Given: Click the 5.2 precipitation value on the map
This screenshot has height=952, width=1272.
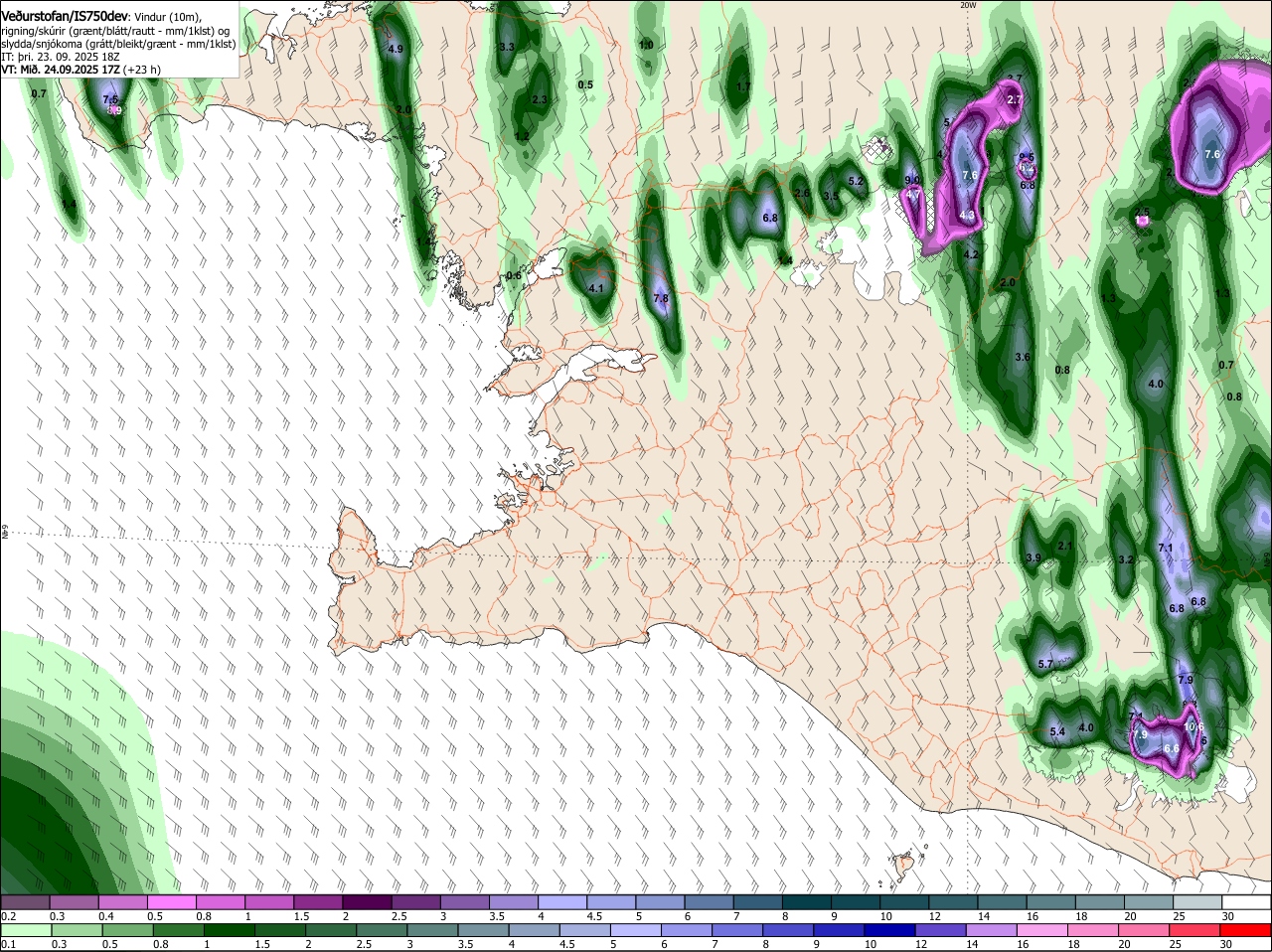Looking at the screenshot, I should pos(857,182).
